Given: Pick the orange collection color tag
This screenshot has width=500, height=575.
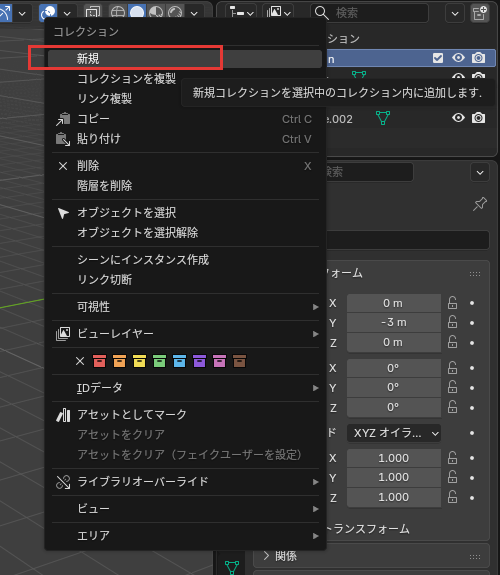Looking at the screenshot, I should click(120, 361).
